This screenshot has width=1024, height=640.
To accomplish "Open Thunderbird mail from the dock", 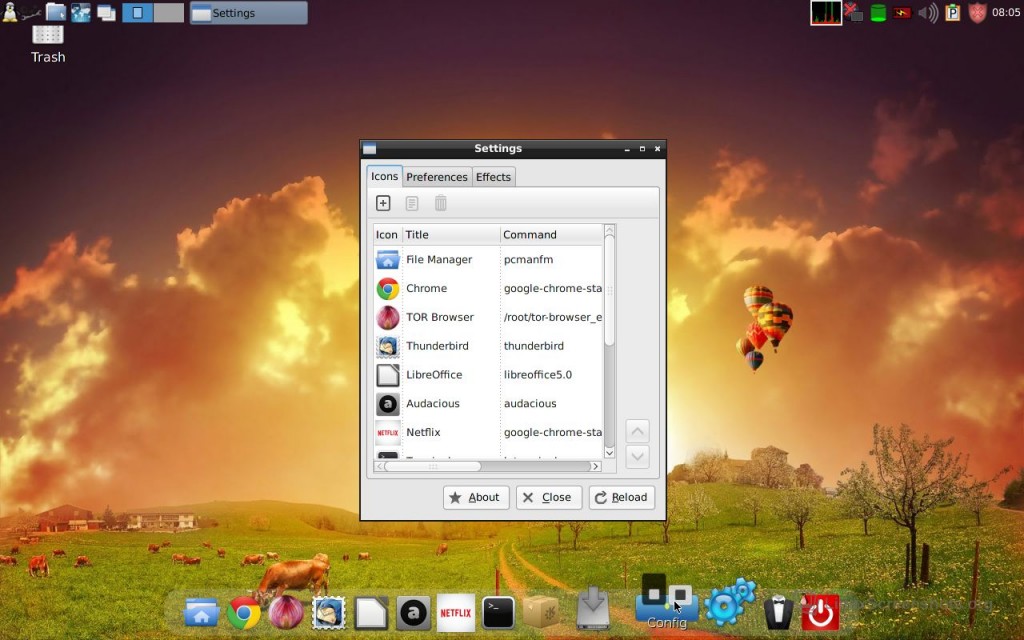I will coord(329,612).
